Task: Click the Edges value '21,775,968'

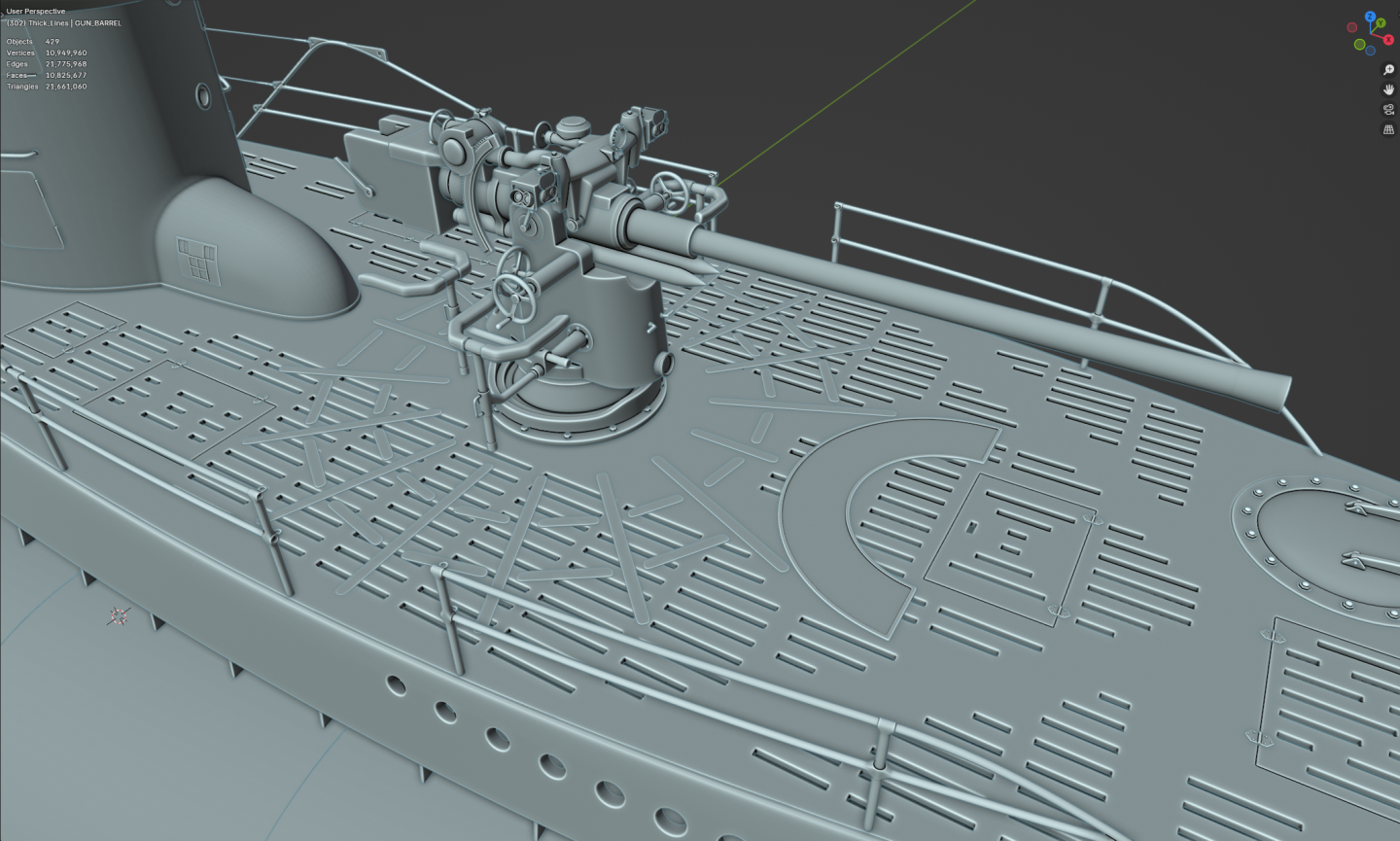Action: (x=66, y=64)
